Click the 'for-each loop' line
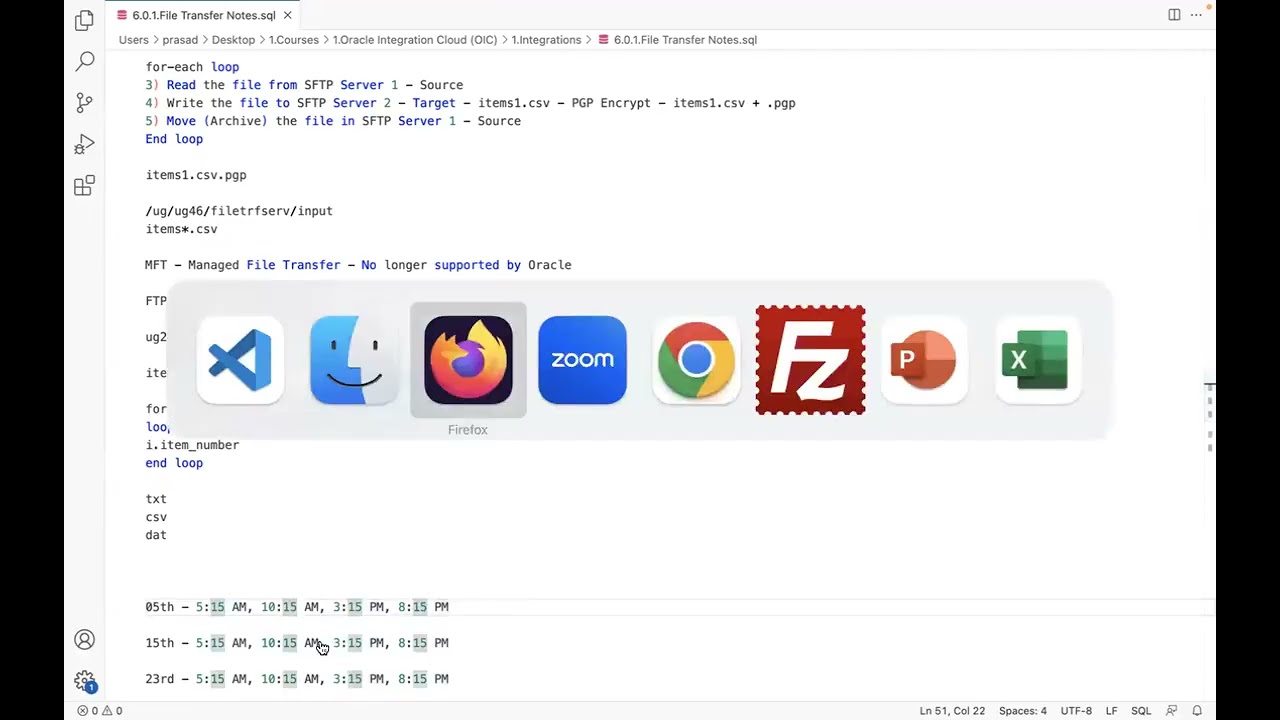 point(192,67)
